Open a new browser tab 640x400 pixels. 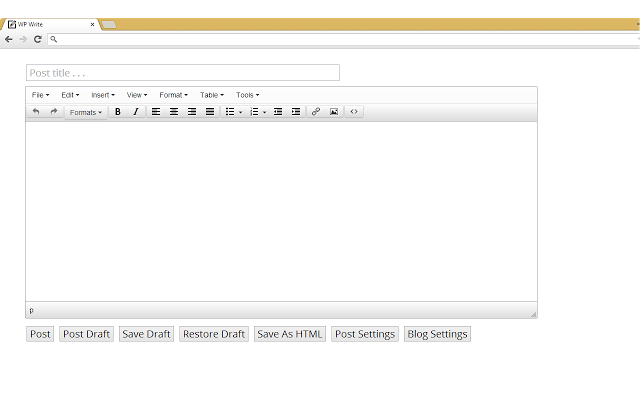click(109, 25)
